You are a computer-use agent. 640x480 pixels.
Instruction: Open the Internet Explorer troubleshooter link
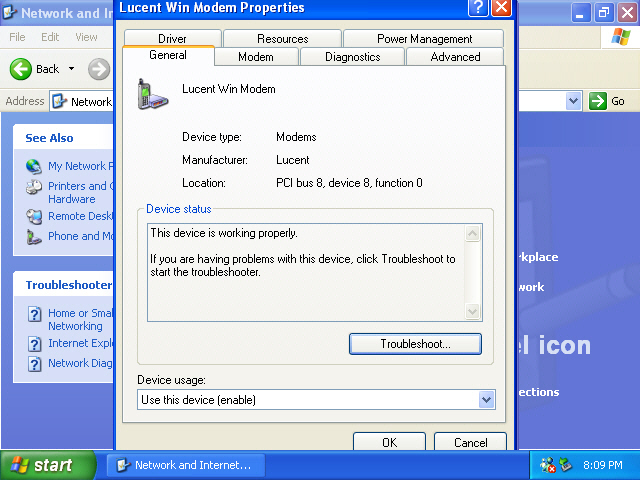click(80, 343)
